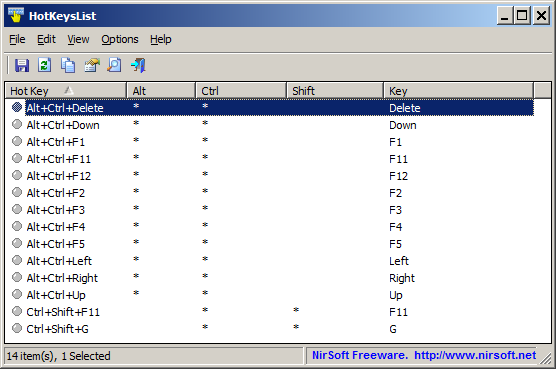
Task: Minimize the HotKeysList window
Action: [505, 16]
